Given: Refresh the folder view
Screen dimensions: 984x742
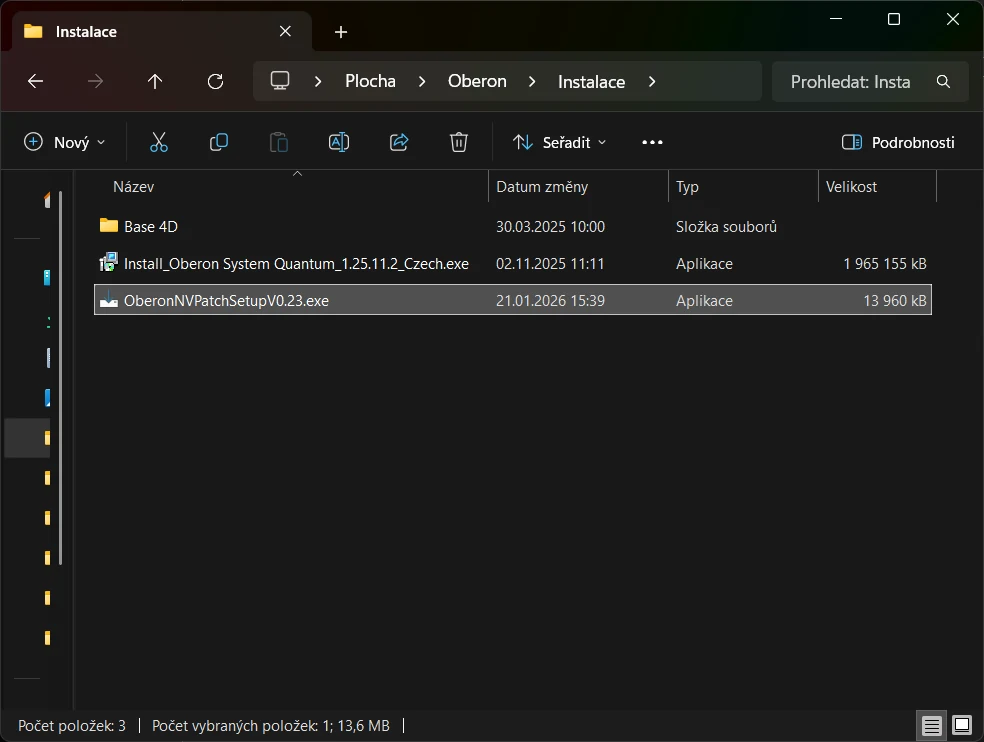Looking at the screenshot, I should pos(215,82).
